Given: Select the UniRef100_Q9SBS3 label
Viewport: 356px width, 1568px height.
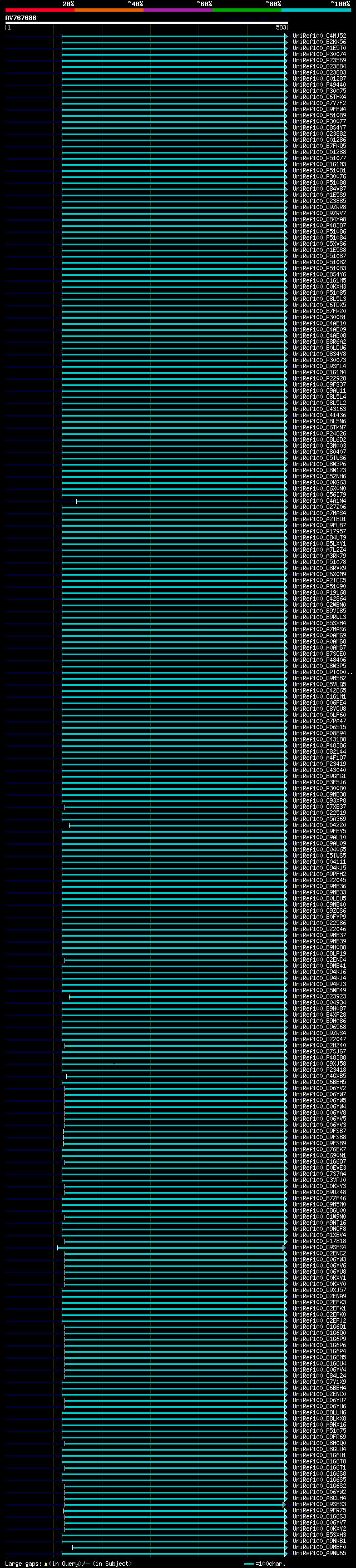Looking at the screenshot, I should [319, 1504].
